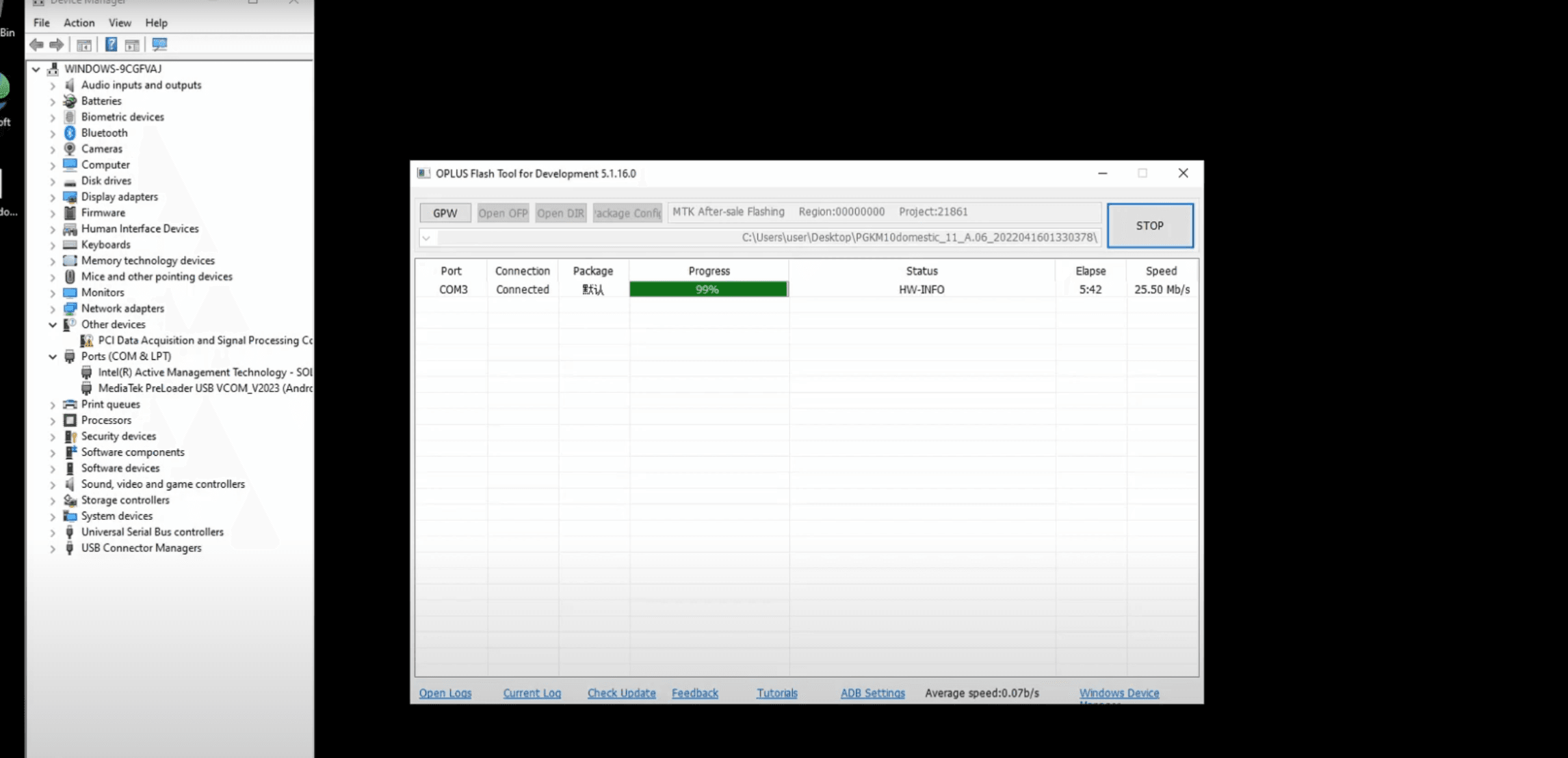Click ADB Settings link in toolbar
1568x758 pixels.
[872, 693]
